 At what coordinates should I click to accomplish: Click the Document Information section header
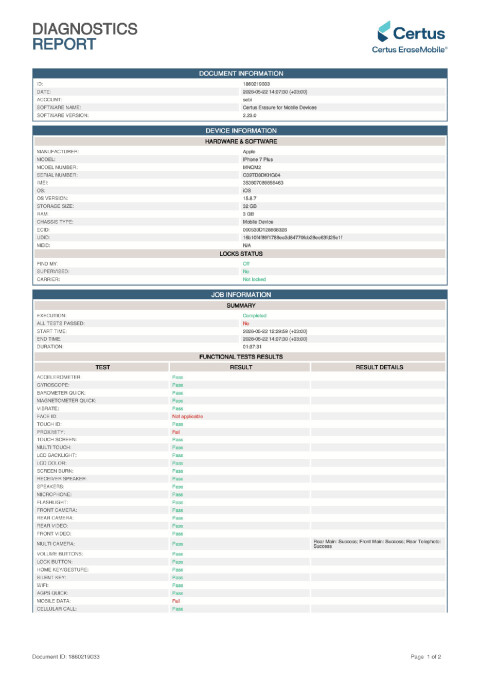pos(240,73)
